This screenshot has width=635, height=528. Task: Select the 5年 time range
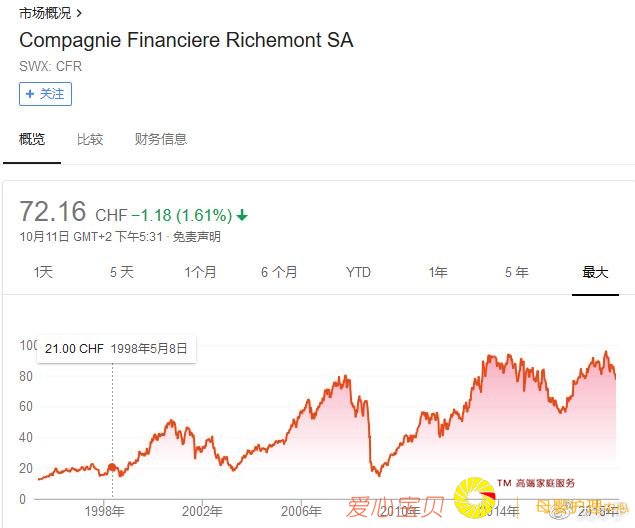(x=516, y=272)
